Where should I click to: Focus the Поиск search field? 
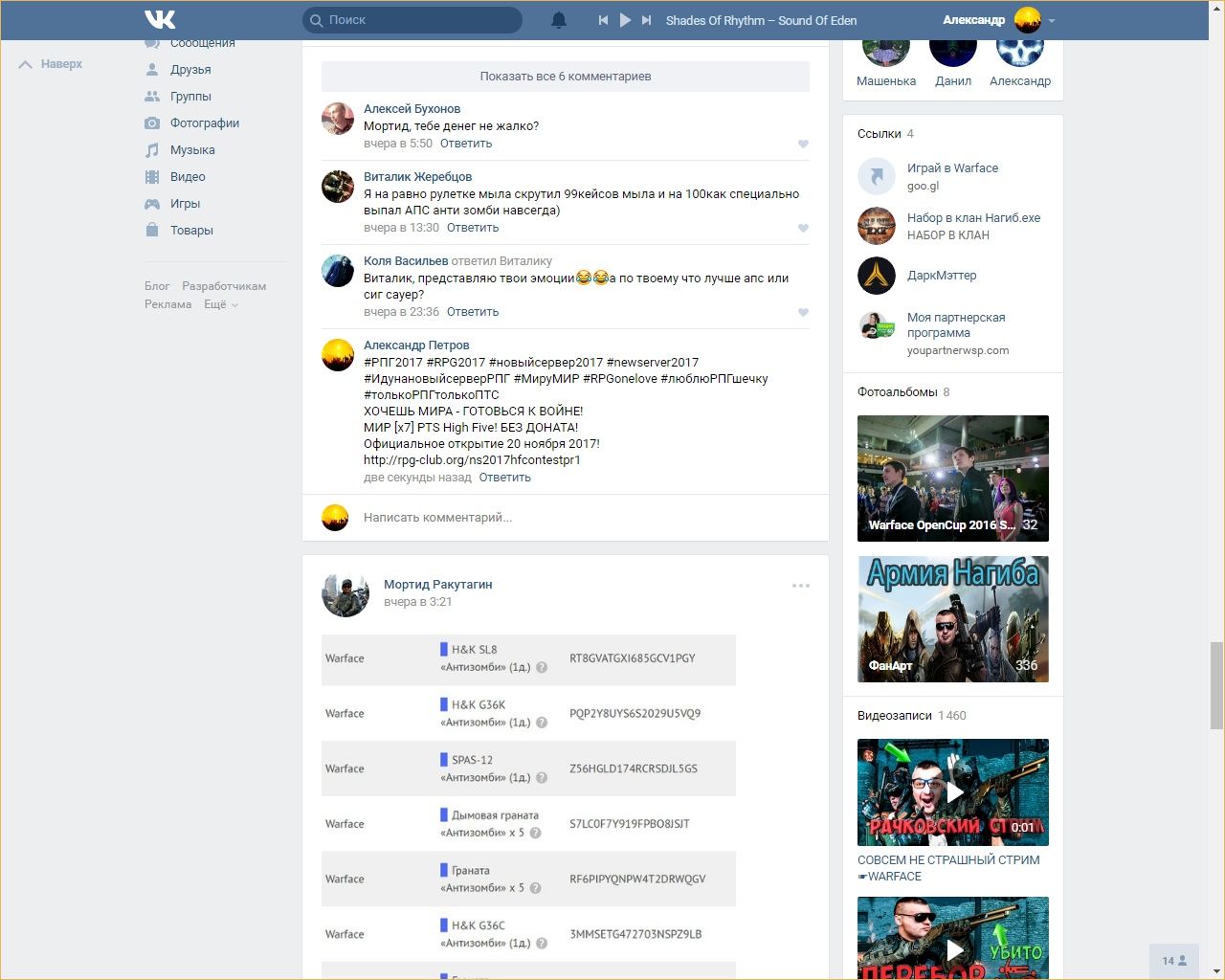[412, 20]
